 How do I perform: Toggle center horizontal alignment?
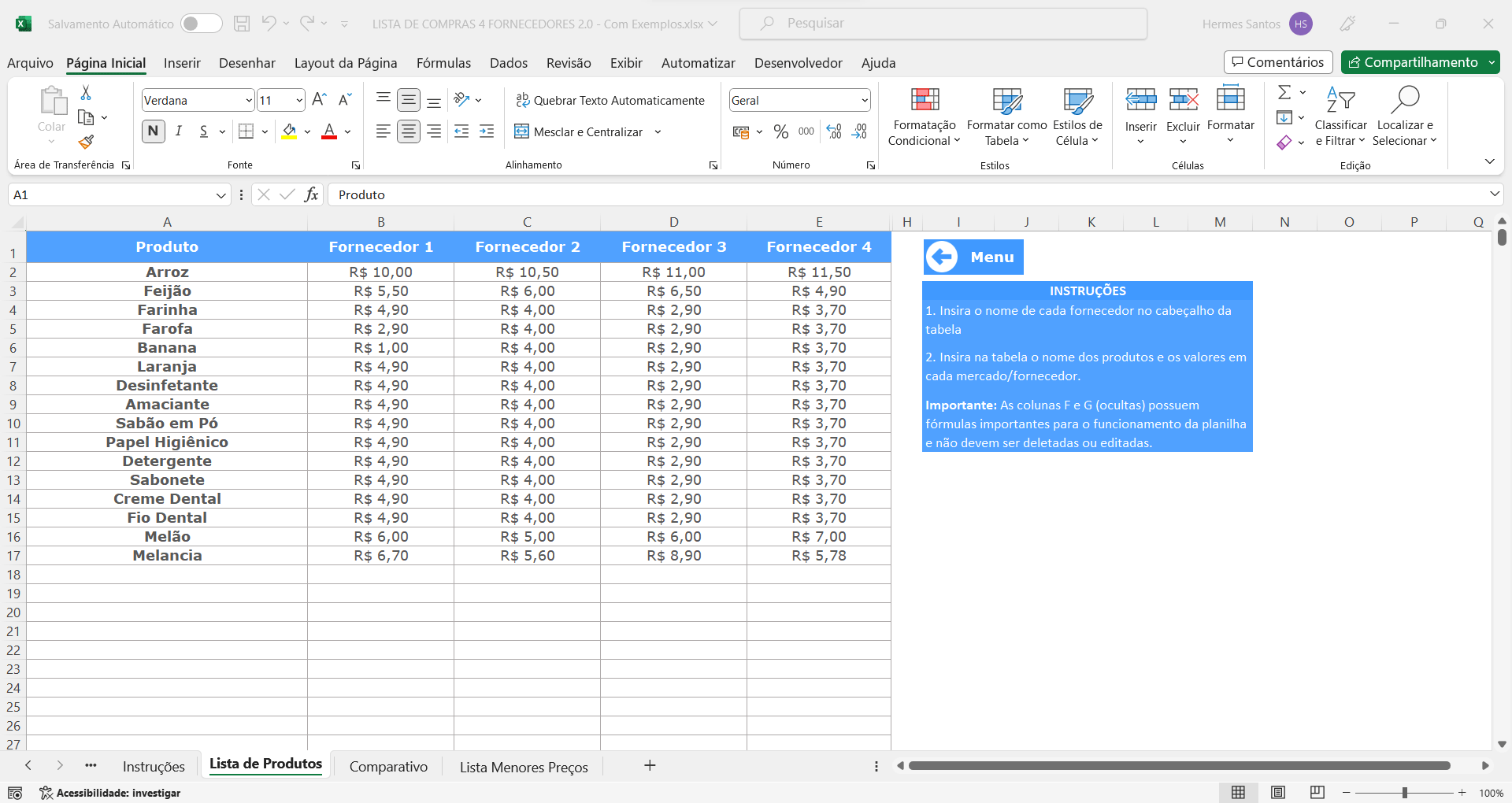[x=408, y=131]
